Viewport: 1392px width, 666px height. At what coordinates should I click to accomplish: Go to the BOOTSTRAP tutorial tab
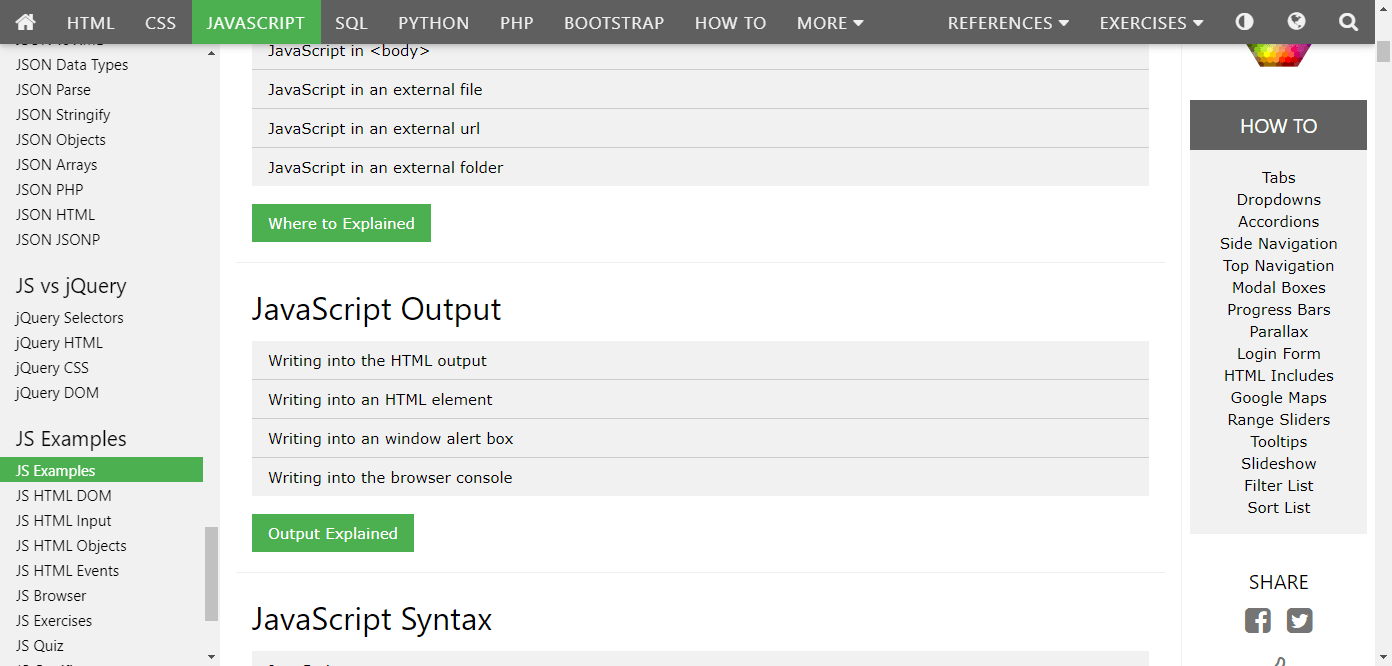click(x=614, y=22)
